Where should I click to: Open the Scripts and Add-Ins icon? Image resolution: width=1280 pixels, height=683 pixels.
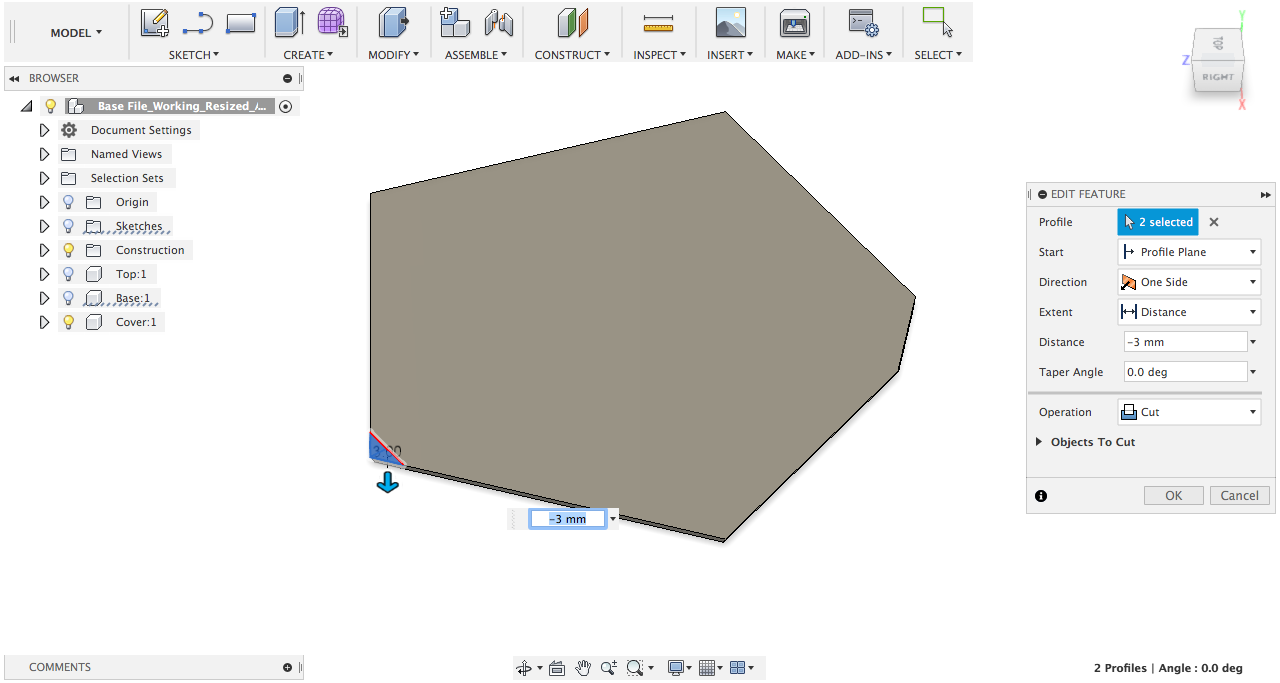[863, 23]
